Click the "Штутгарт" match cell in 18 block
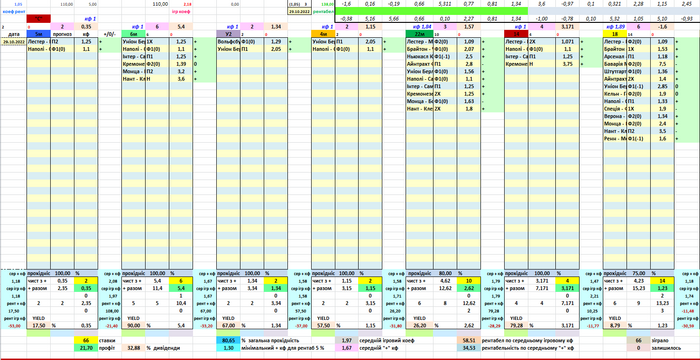Screen dimensions: 700x360 (615, 71)
